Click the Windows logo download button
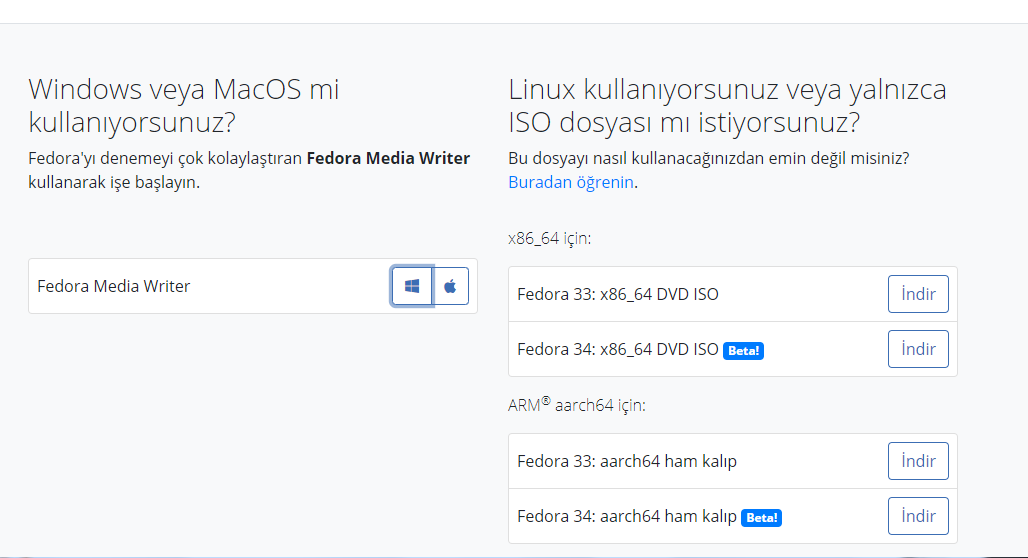This screenshot has height=558, width=1028. pos(412,286)
